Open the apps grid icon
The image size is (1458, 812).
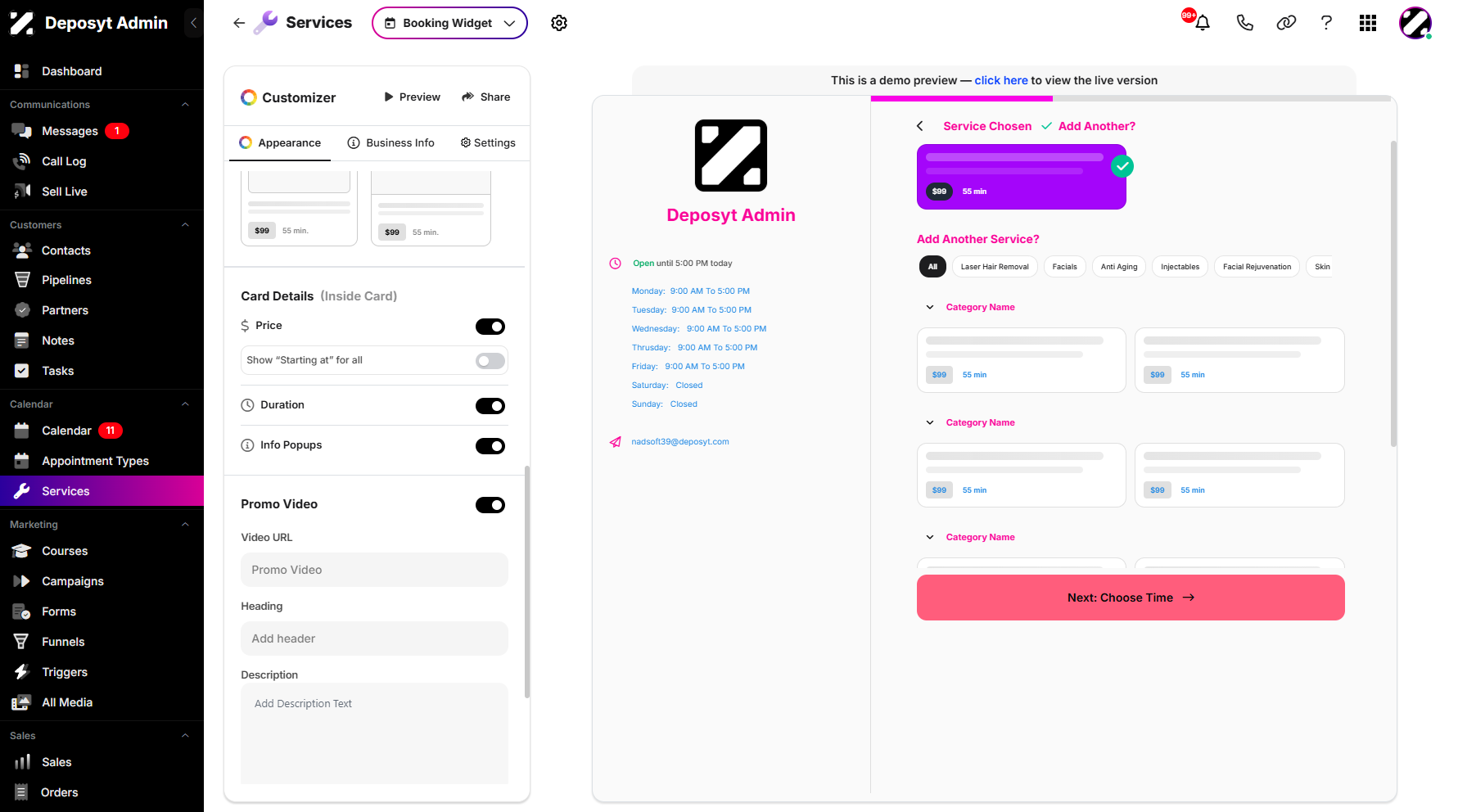1368,23
